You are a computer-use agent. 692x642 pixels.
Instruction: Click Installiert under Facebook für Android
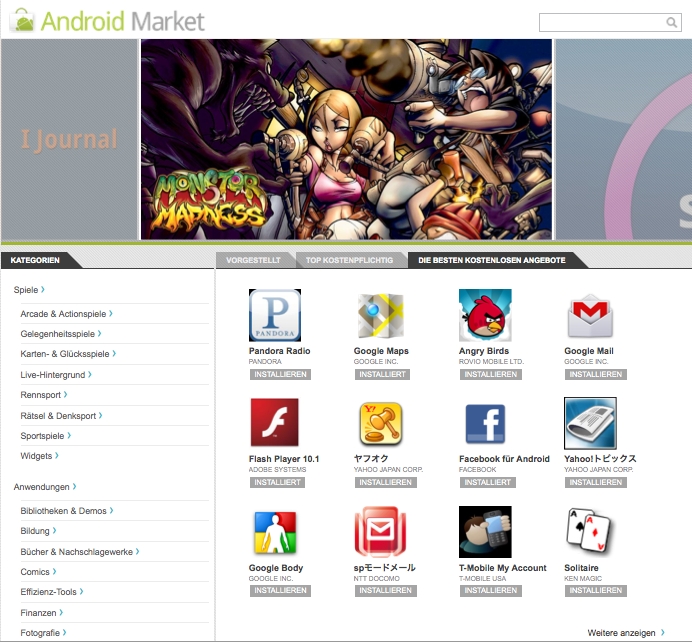(x=487, y=483)
